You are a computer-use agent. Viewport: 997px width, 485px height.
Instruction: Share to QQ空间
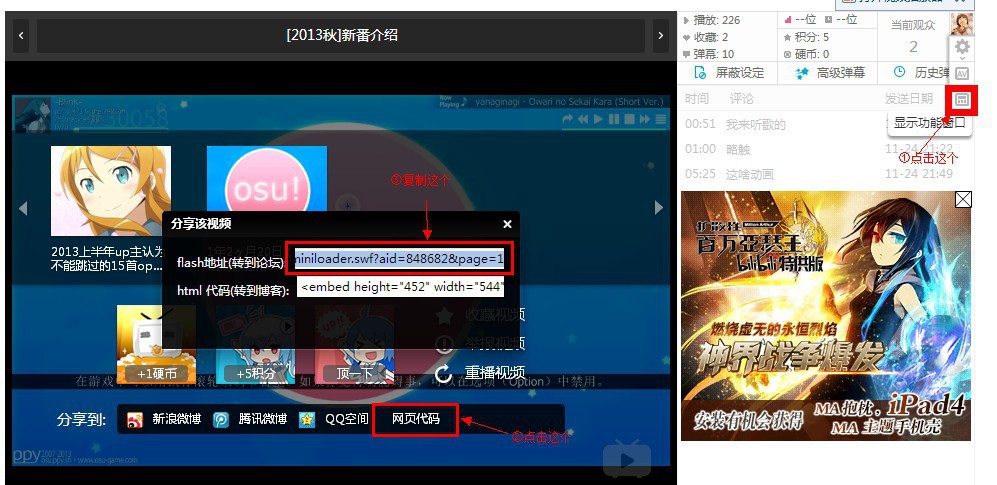pyautogui.click(x=334, y=419)
